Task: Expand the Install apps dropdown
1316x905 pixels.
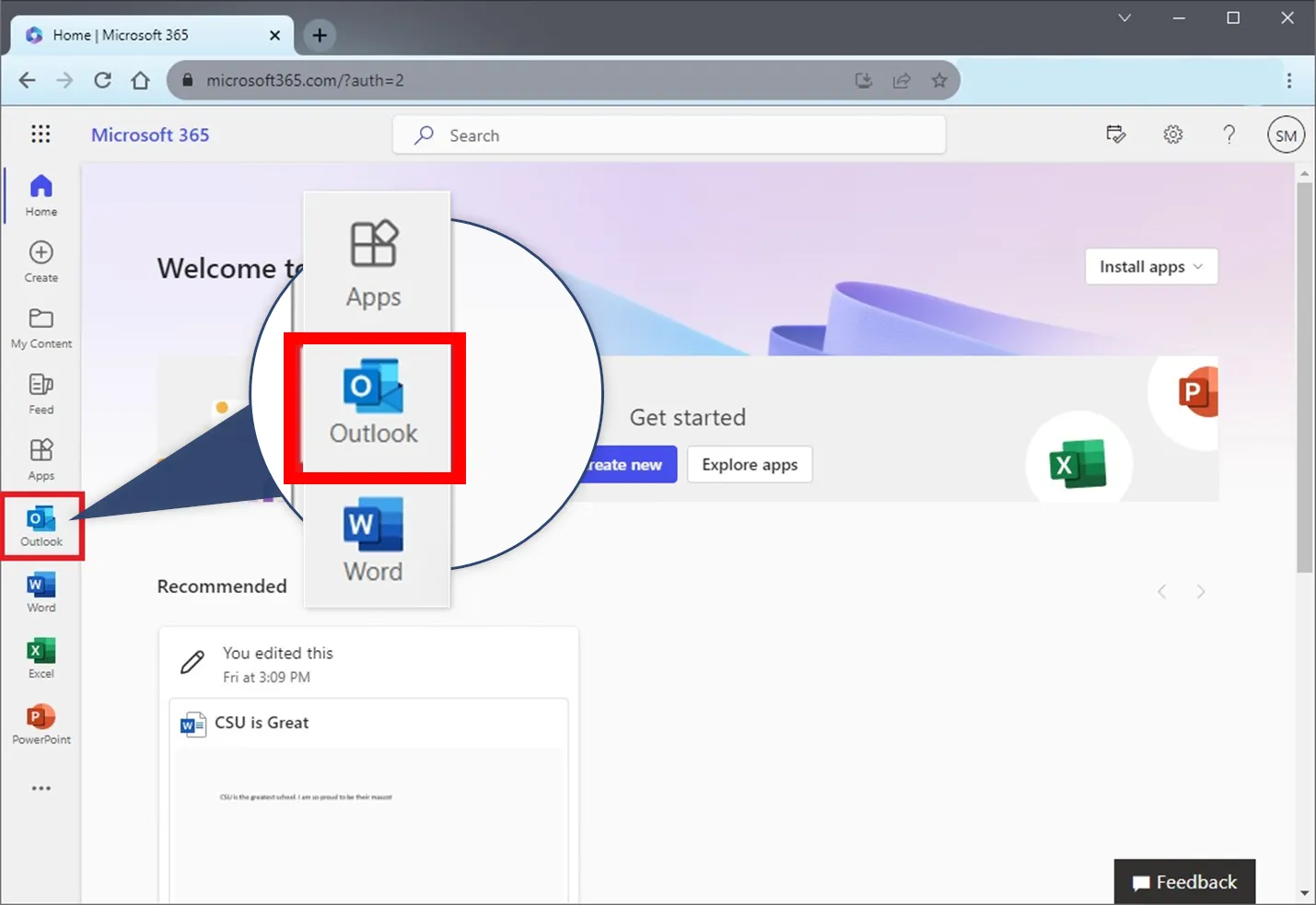Action: [1150, 266]
